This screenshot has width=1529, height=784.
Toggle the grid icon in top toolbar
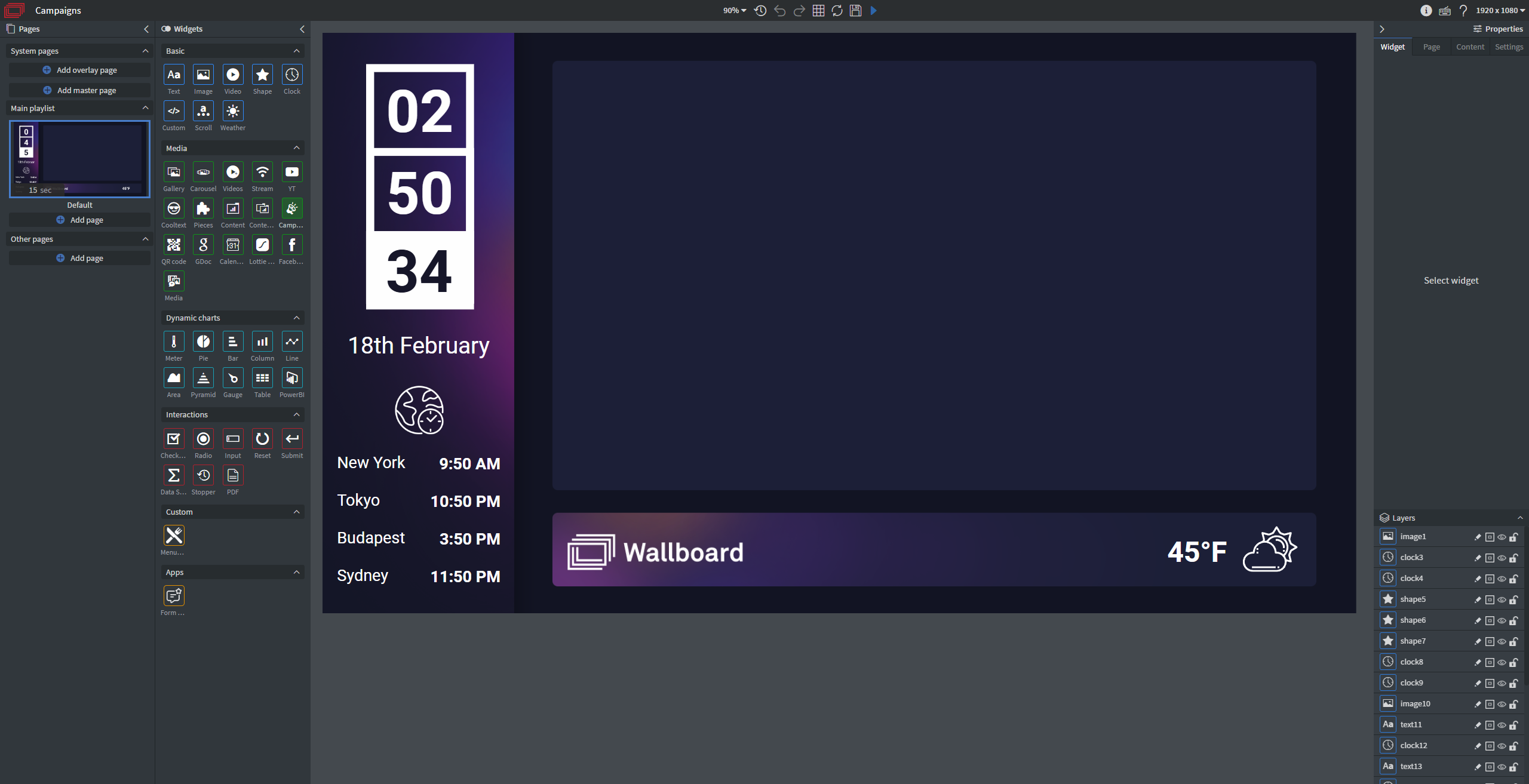point(818,11)
